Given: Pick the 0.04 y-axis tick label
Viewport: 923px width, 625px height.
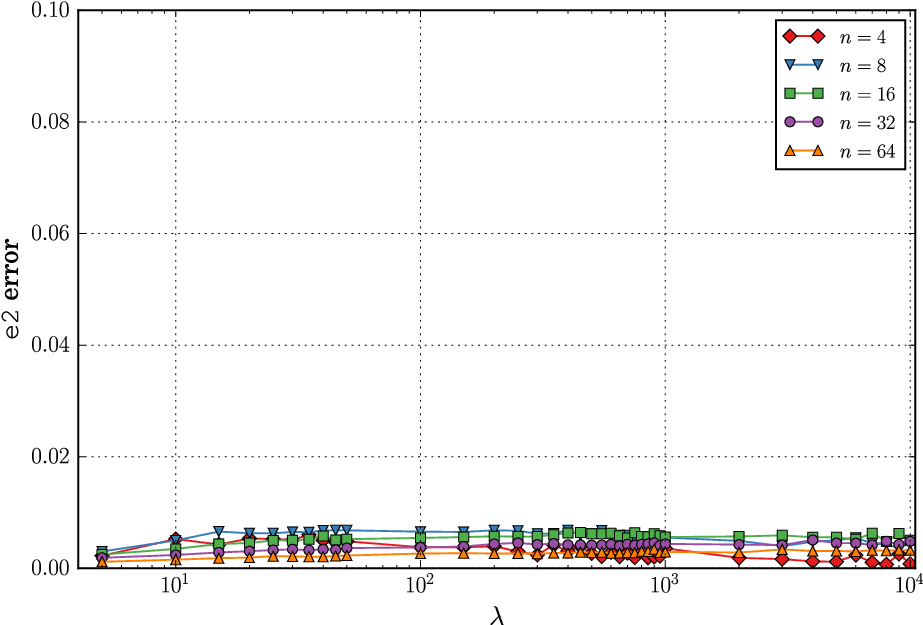Looking at the screenshot, I should [x=50, y=345].
